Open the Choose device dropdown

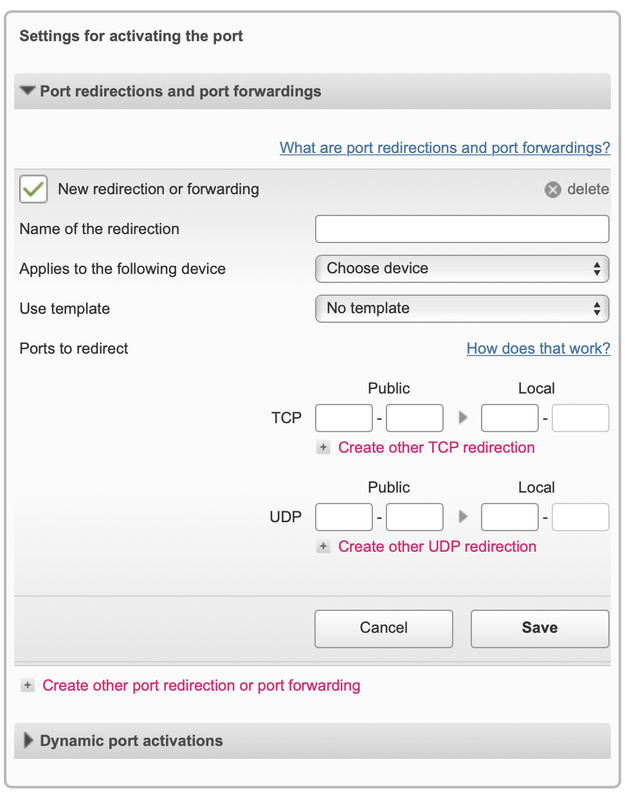click(x=461, y=268)
